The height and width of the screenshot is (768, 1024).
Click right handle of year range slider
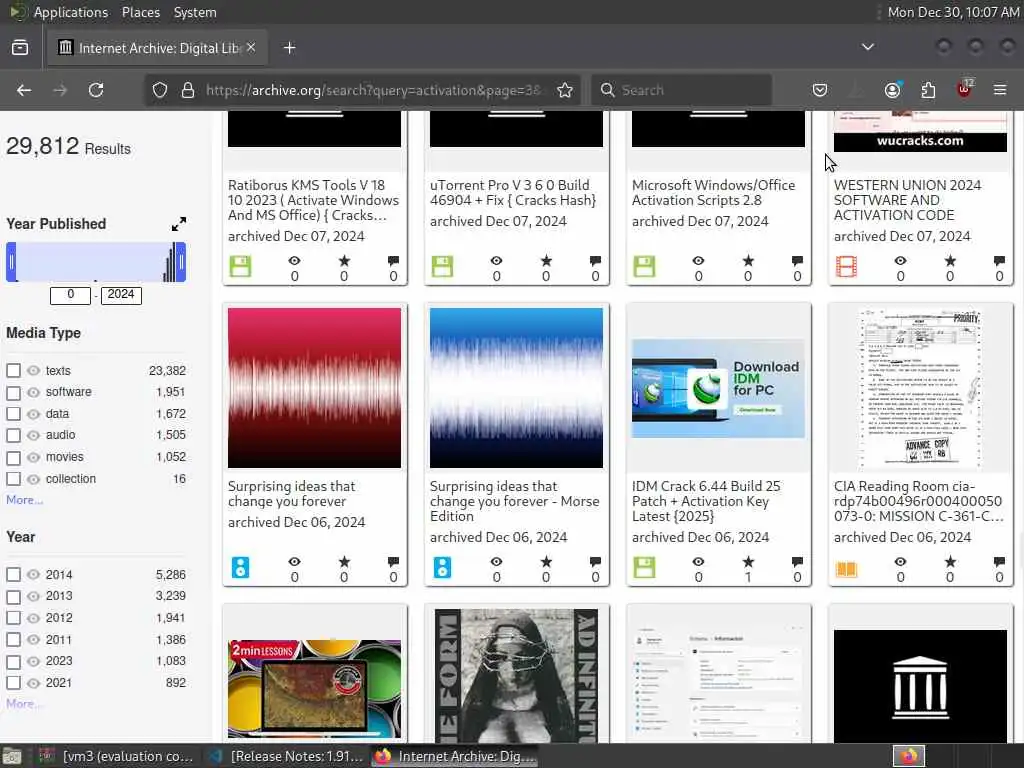pos(181,262)
